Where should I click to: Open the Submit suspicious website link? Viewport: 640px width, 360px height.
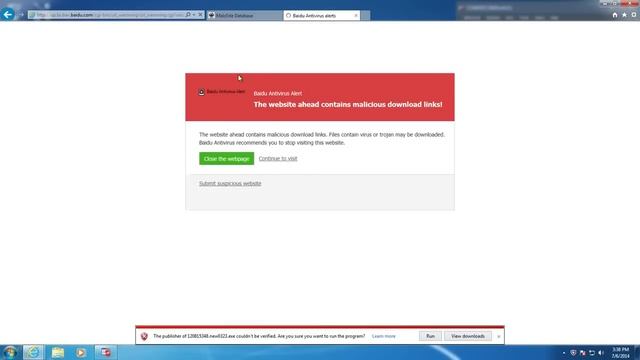click(230, 184)
